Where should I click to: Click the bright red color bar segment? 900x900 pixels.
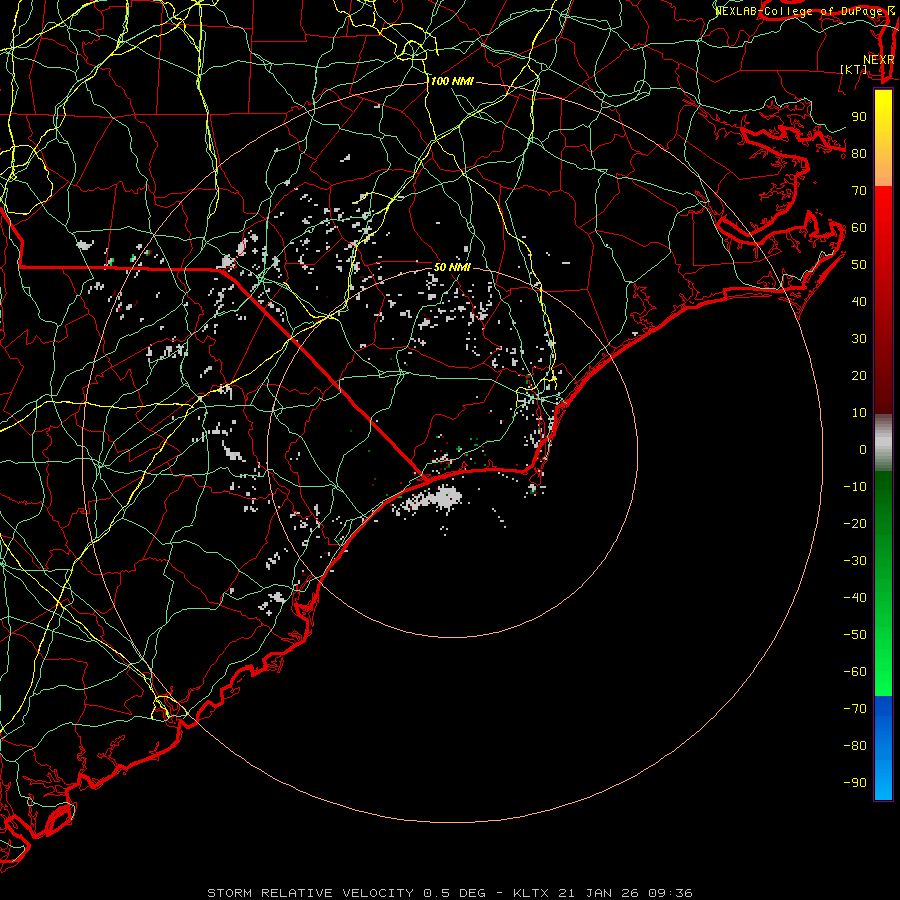(x=883, y=218)
